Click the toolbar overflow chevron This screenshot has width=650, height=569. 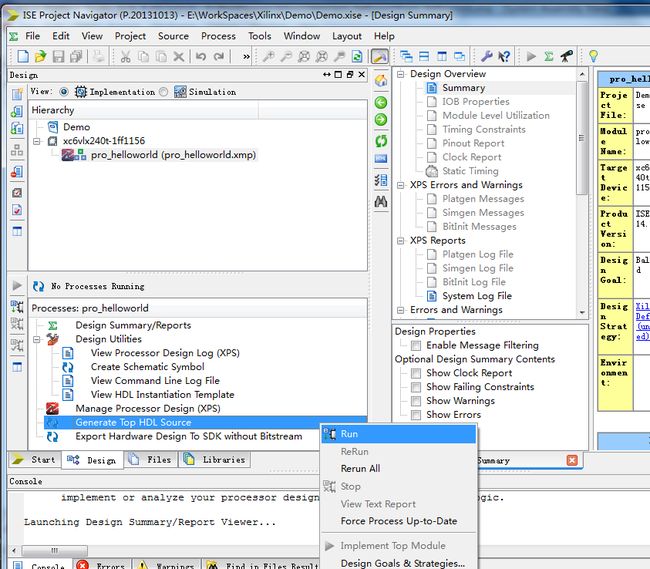(x=246, y=56)
